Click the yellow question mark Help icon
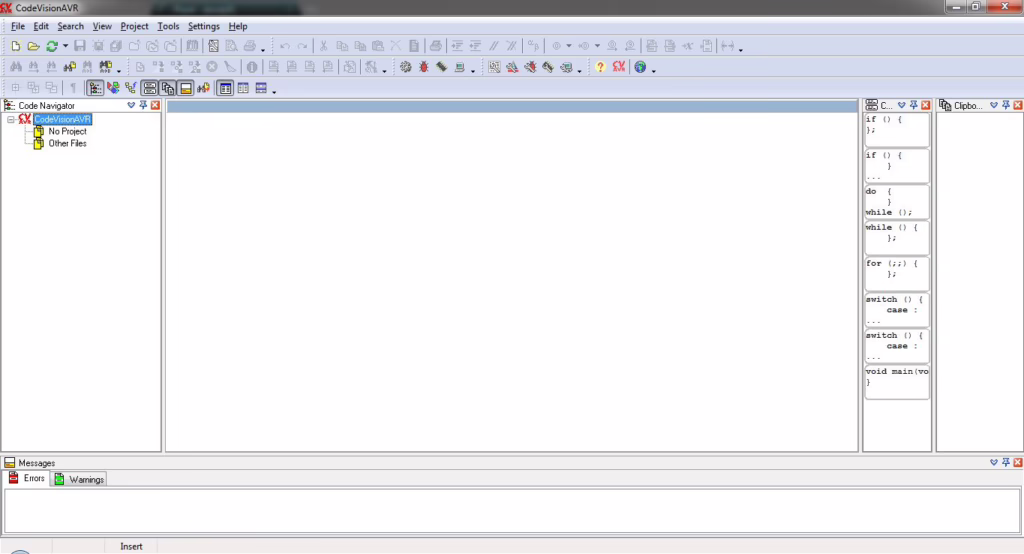This screenshot has height=554, width=1024. tap(600, 67)
